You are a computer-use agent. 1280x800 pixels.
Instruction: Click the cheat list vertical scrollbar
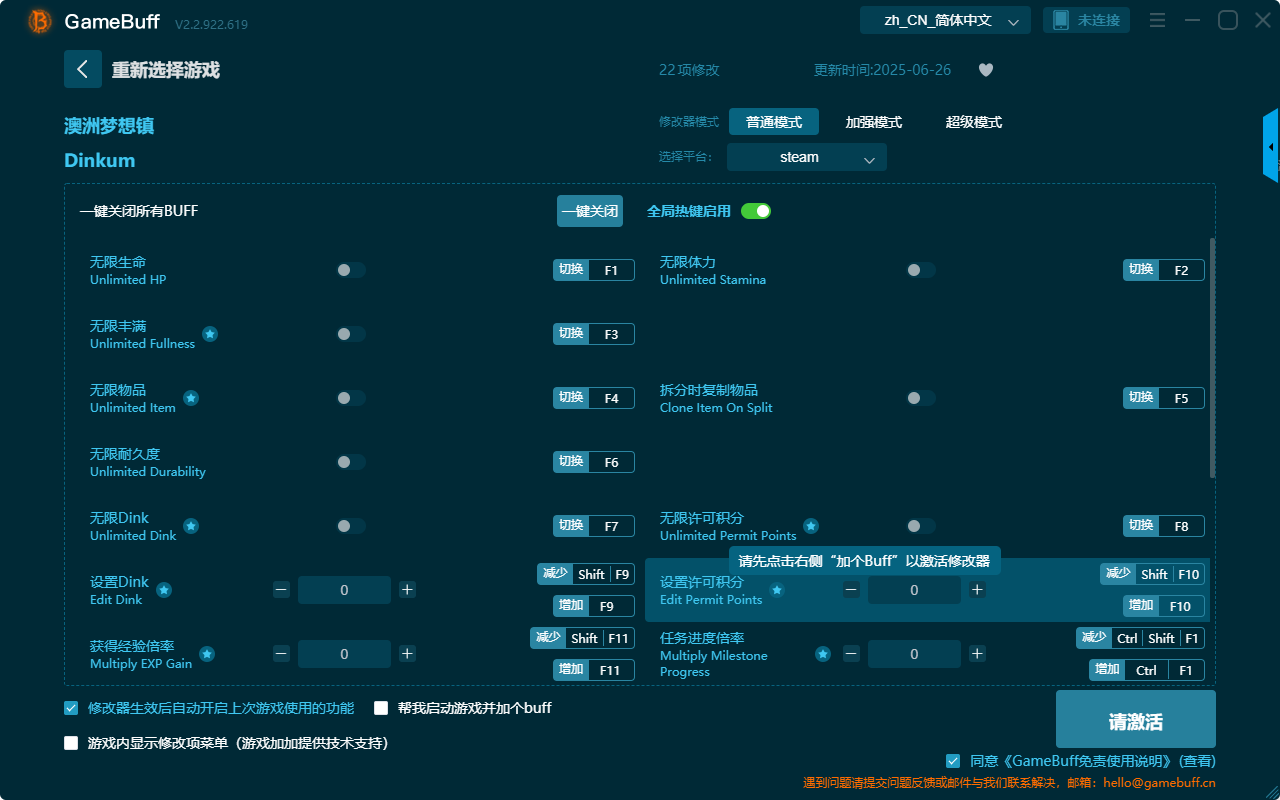click(x=1213, y=358)
